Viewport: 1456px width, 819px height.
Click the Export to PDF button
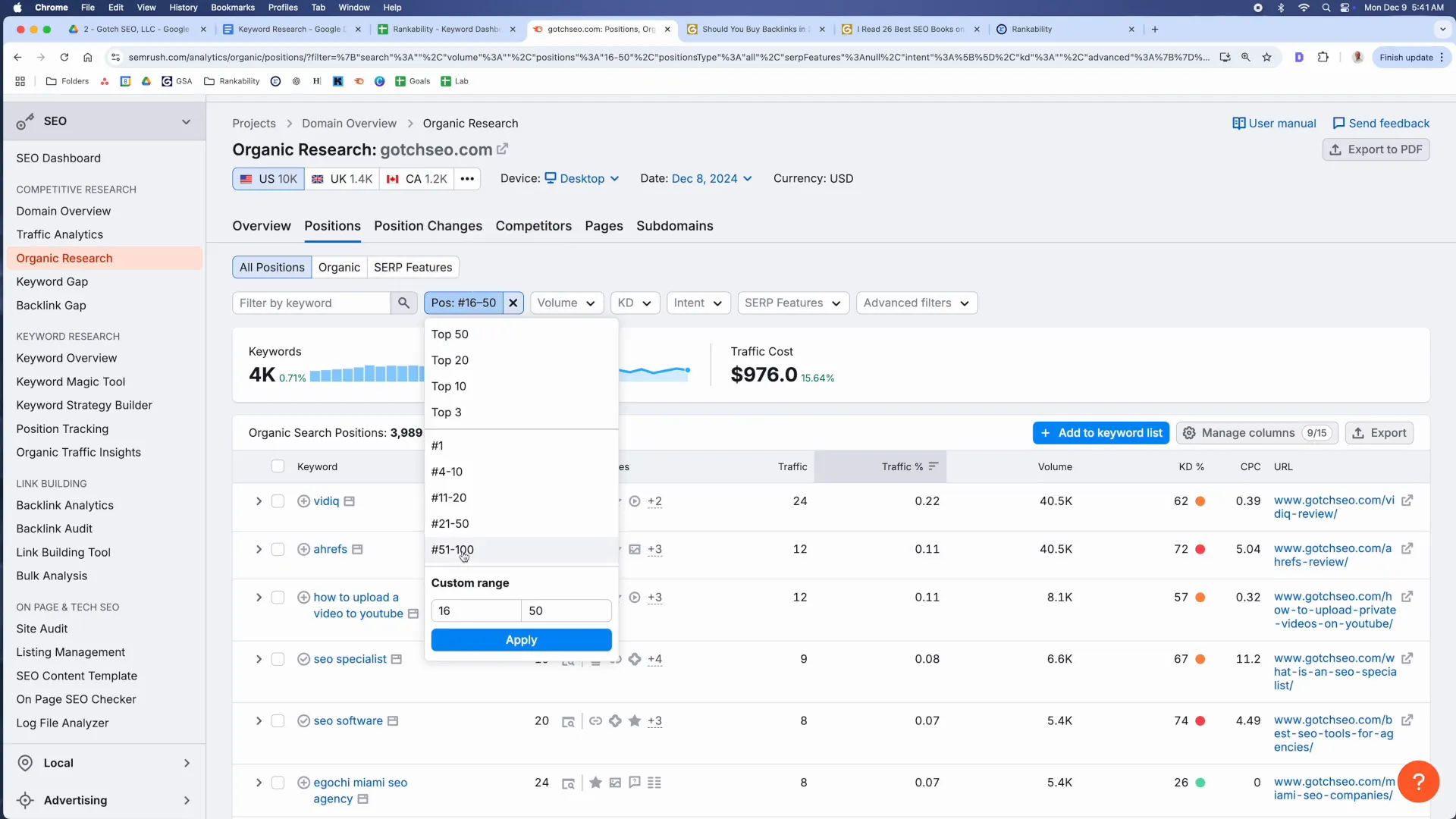pos(1376,149)
